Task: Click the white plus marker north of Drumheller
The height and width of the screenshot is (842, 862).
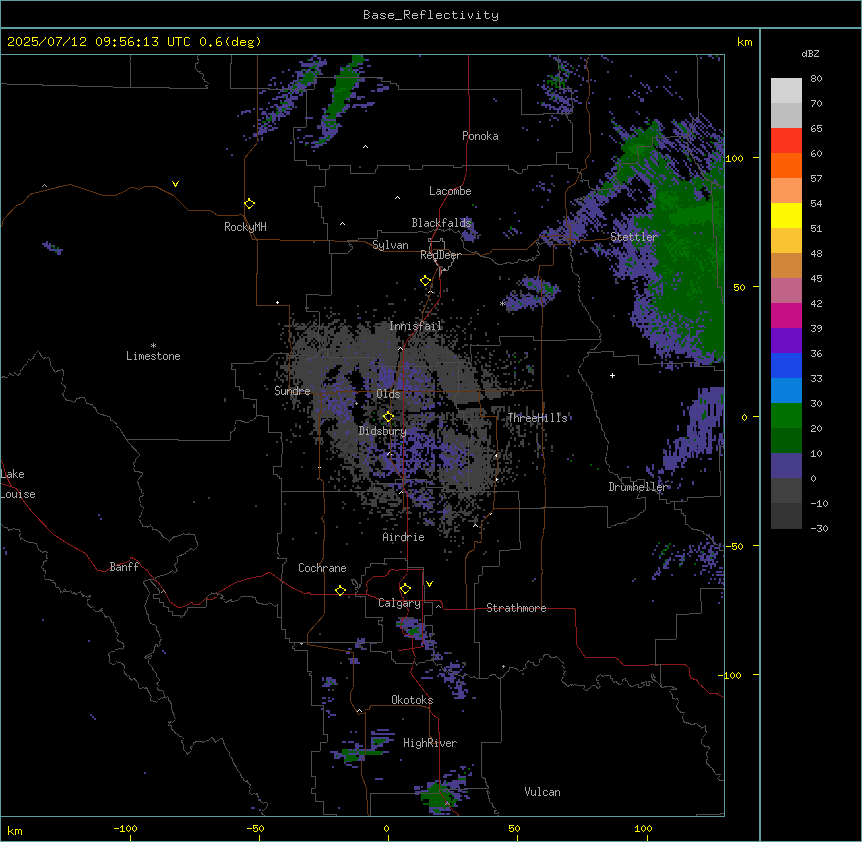Action: coord(612,375)
